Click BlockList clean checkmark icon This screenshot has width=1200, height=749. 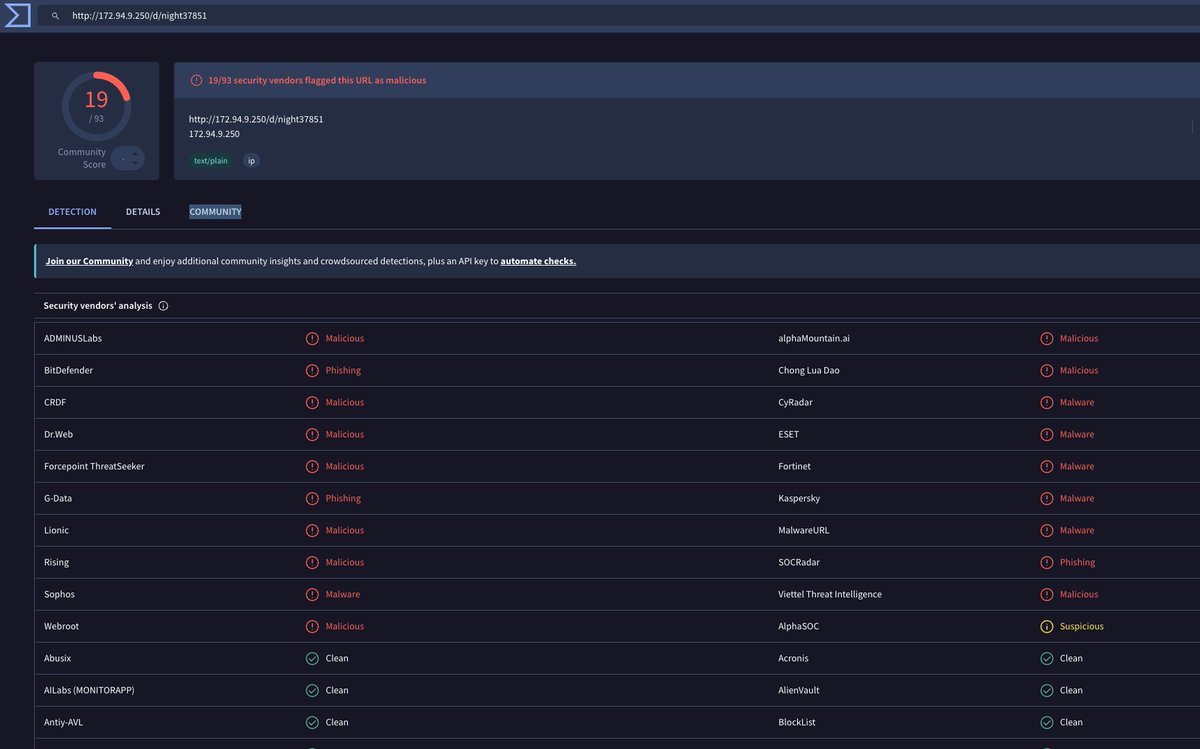coord(1046,722)
